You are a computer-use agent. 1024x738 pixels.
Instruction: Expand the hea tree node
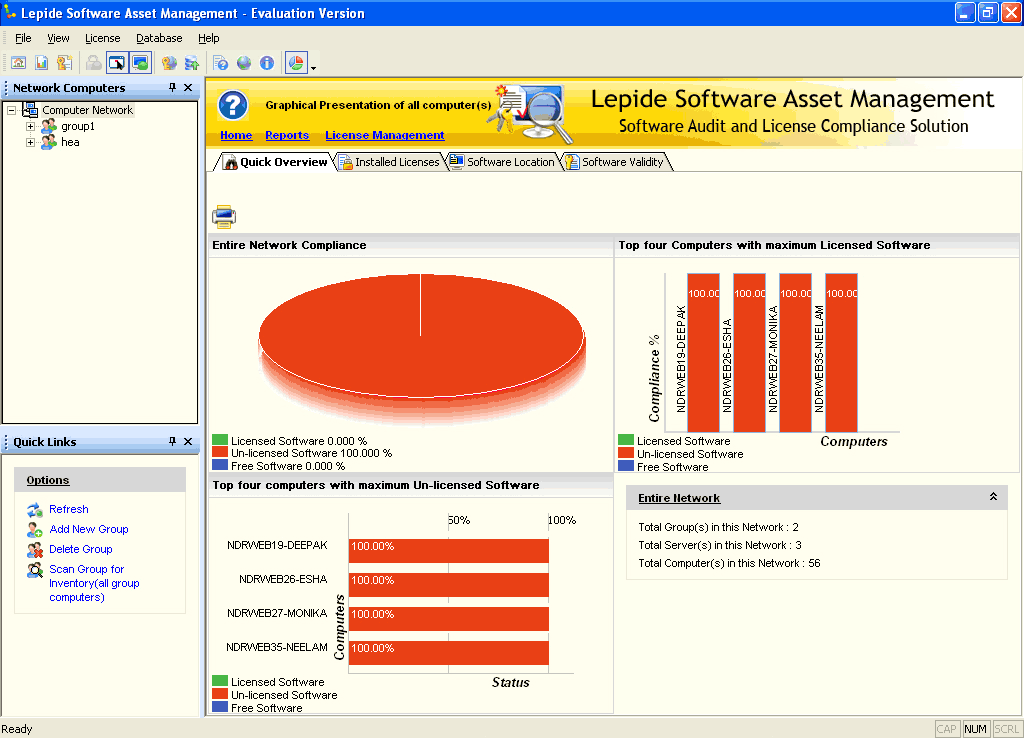(x=30, y=142)
